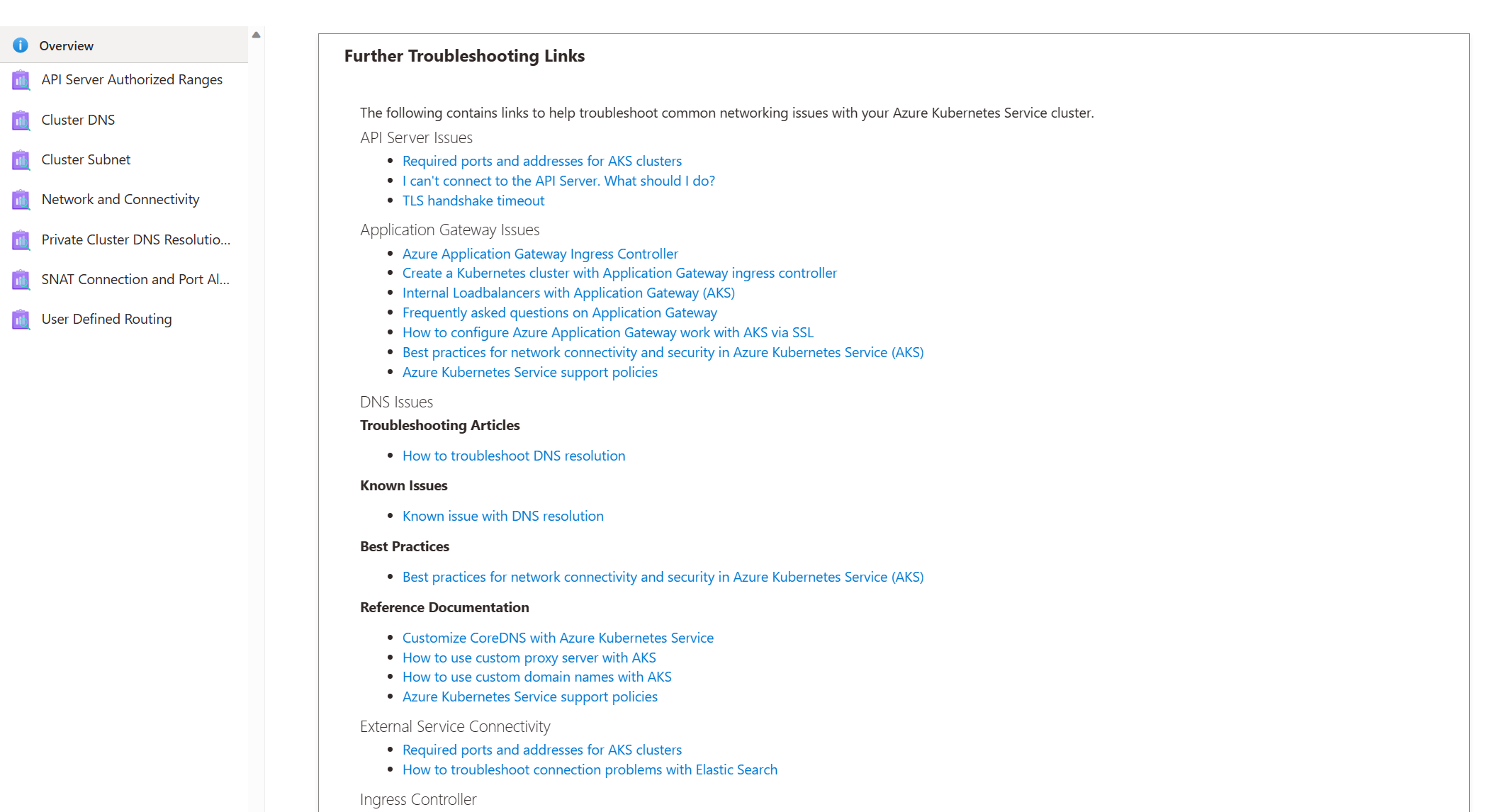Screen dimensions: 1489x812
Task: Click Known issue with DNS resolution link
Action: click(x=503, y=515)
